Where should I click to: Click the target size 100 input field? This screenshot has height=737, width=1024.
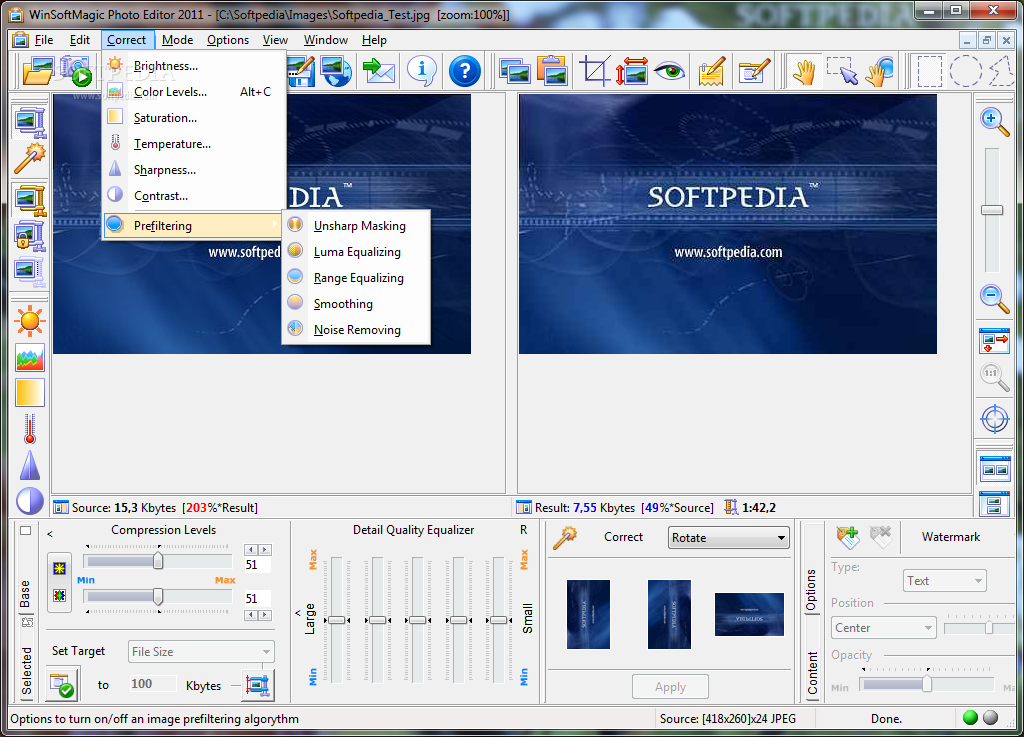[153, 683]
